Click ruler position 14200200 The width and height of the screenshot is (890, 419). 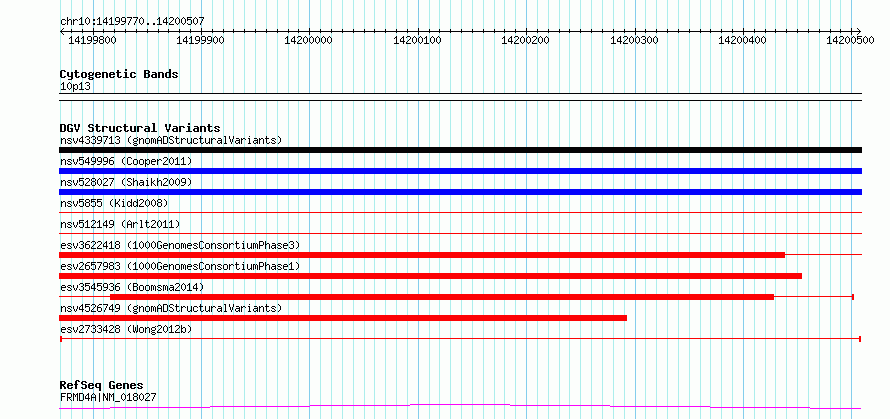[x=526, y=40]
